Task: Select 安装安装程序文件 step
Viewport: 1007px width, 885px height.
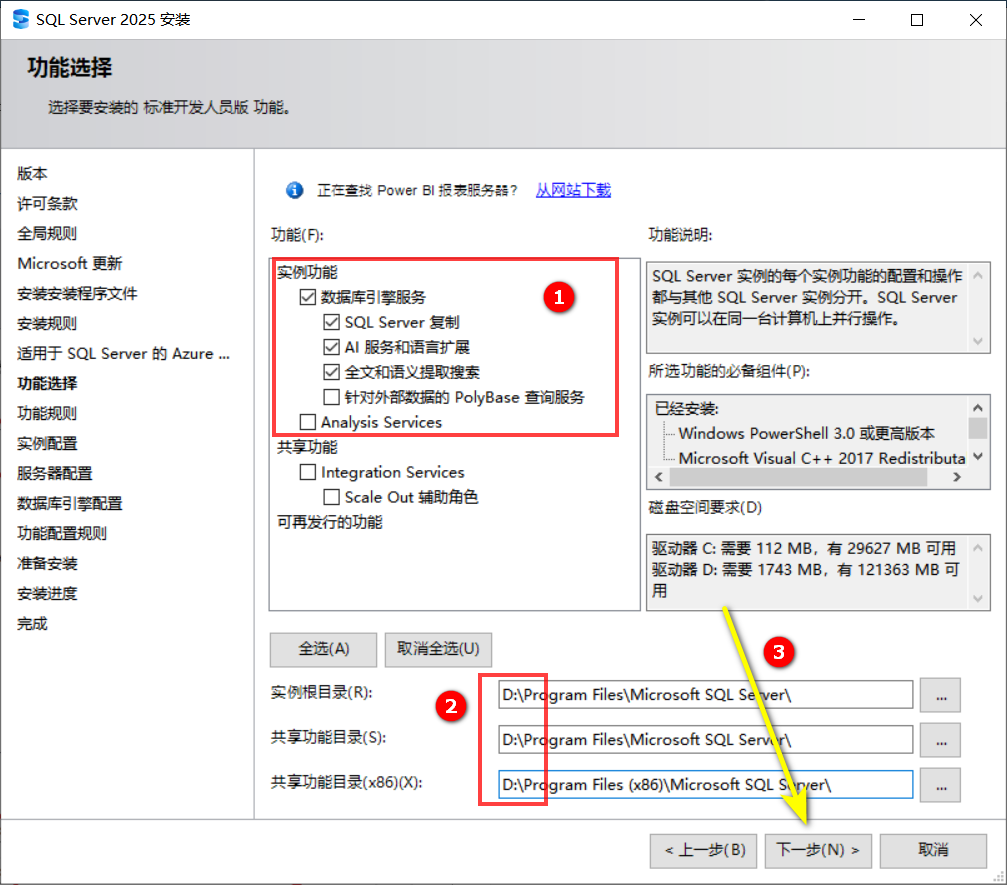Action: (x=77, y=294)
